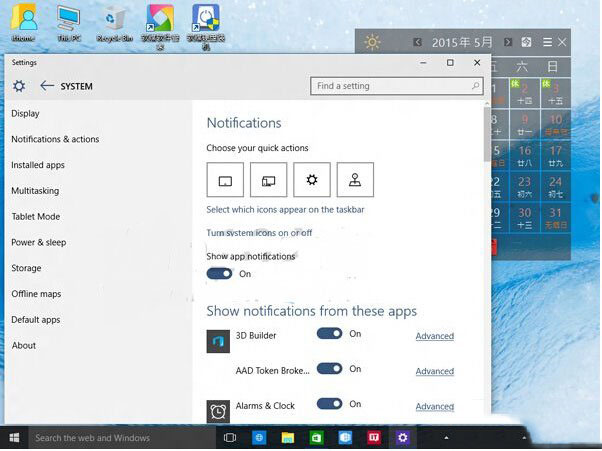The width and height of the screenshot is (602, 451).
Task: Open the Recycle Bin desktop icon
Action: tap(114, 23)
